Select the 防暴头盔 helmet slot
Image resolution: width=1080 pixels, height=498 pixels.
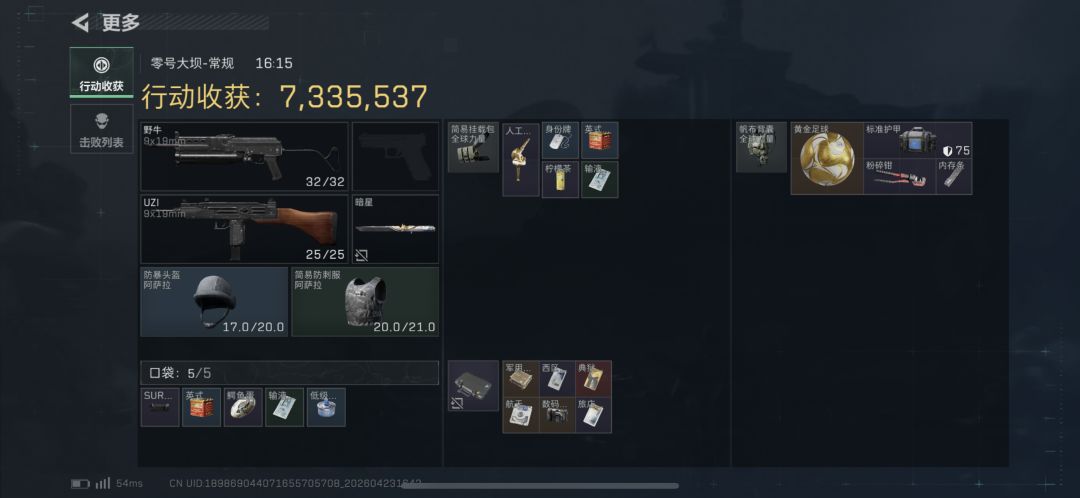[x=214, y=302]
